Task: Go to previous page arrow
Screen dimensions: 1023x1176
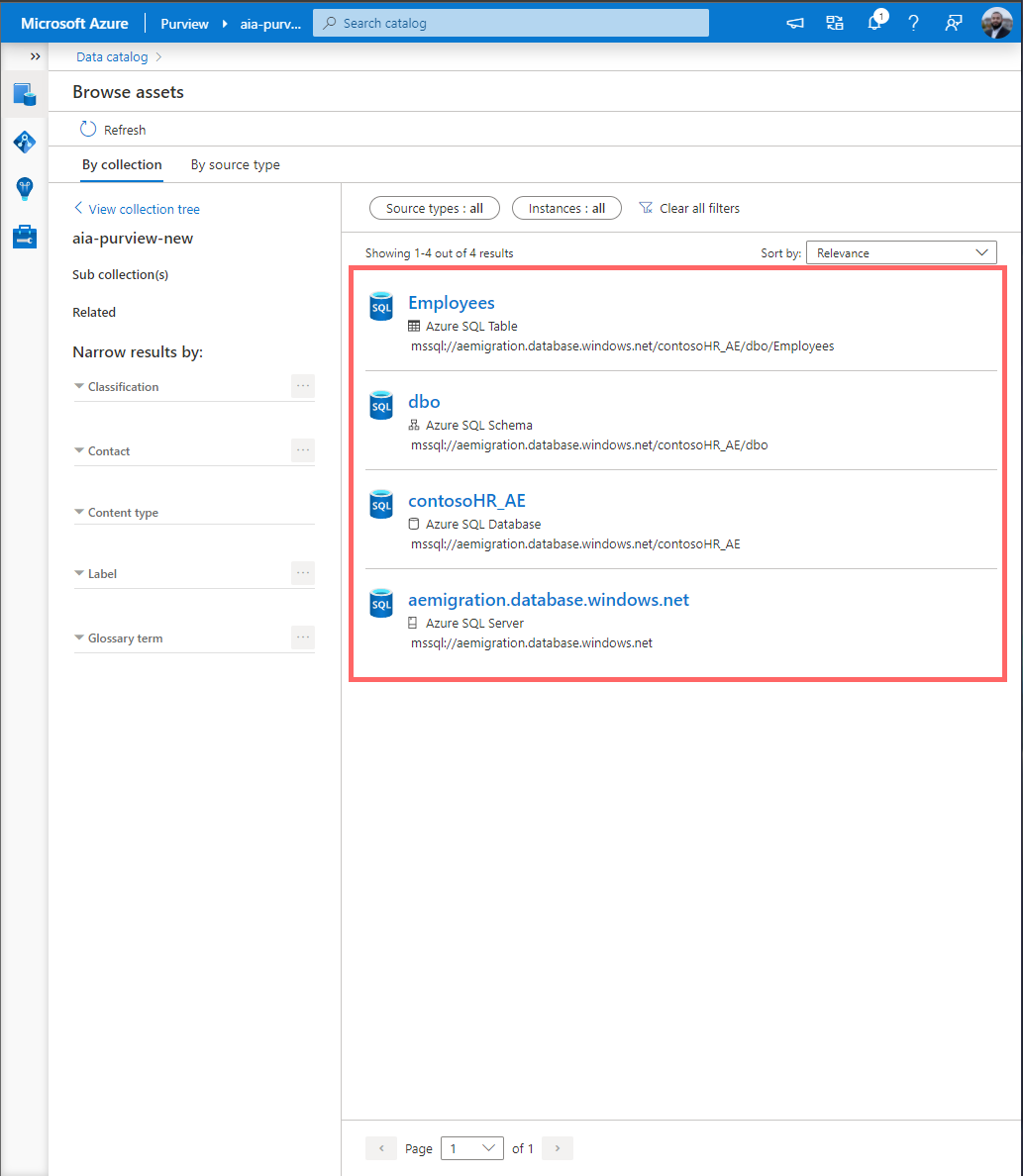Action: coord(381,1148)
